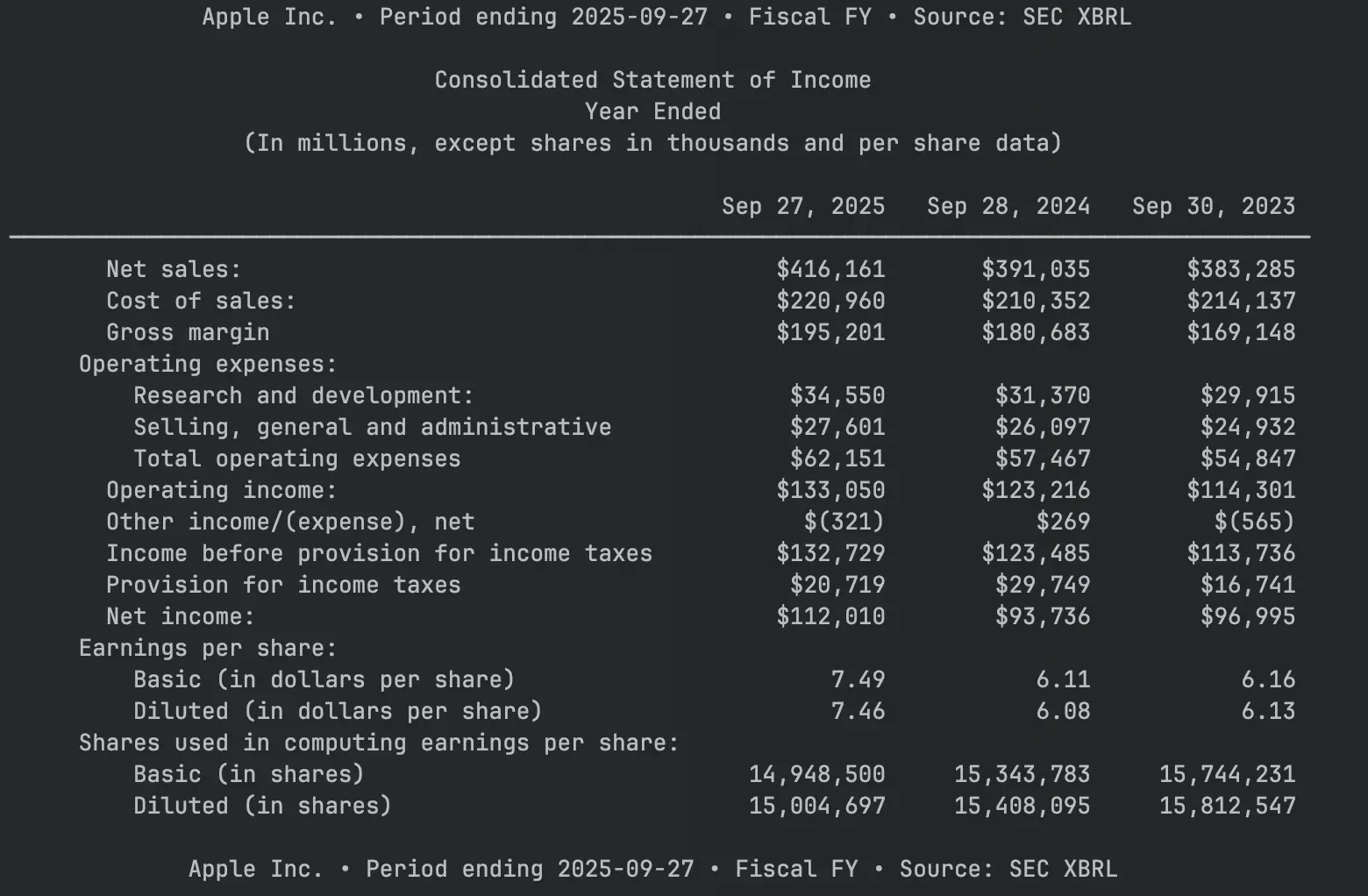Click the $62,151 total operating expenses figure

[837, 459]
